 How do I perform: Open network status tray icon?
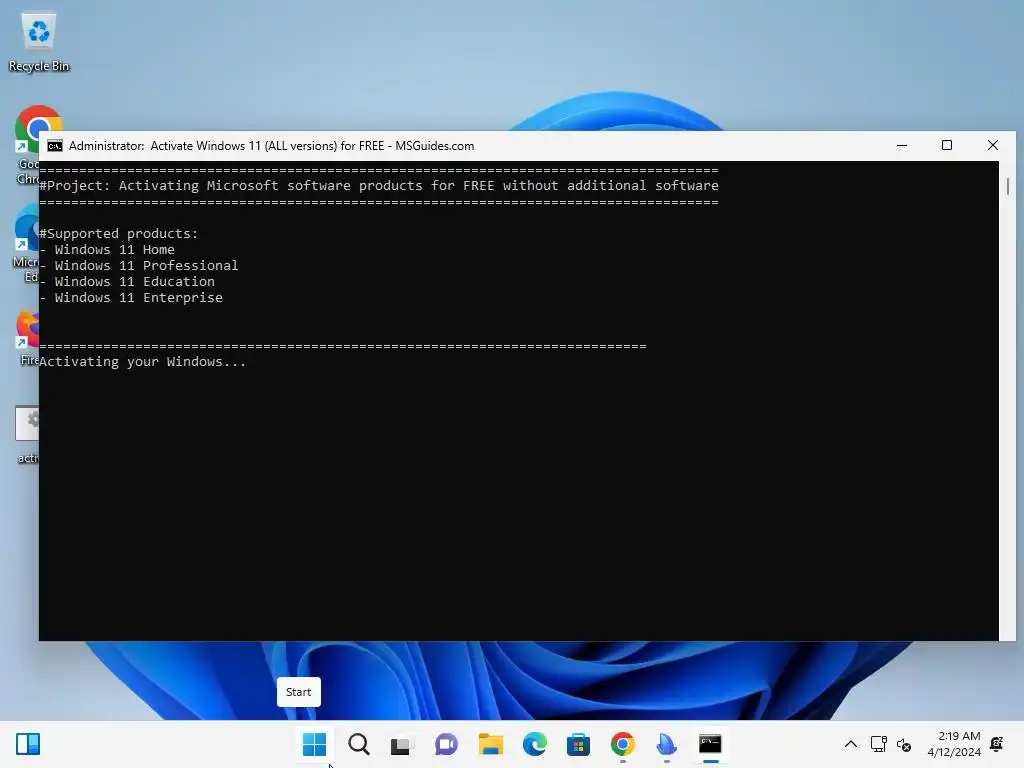878,744
